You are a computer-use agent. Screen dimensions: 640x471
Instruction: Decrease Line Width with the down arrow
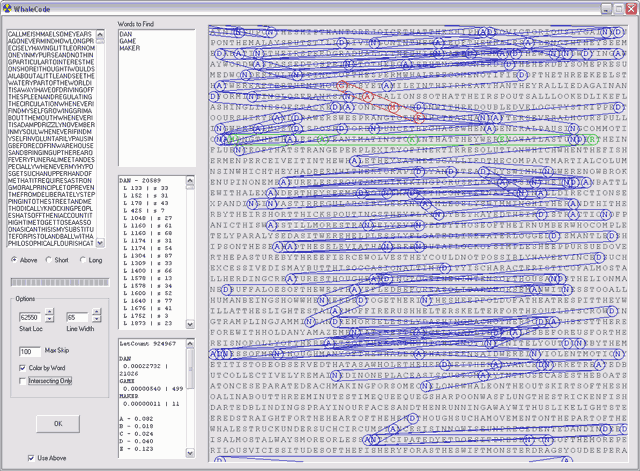click(x=97, y=319)
